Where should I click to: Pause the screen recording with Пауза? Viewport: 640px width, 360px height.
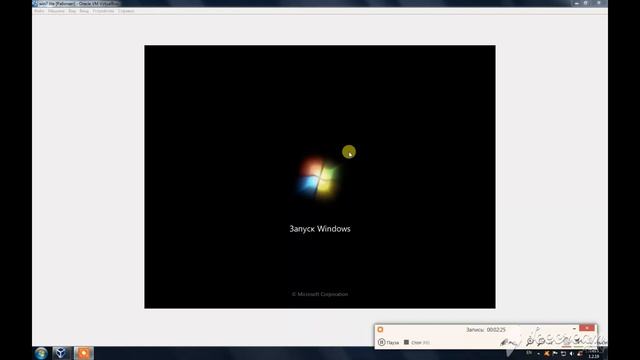(x=389, y=342)
